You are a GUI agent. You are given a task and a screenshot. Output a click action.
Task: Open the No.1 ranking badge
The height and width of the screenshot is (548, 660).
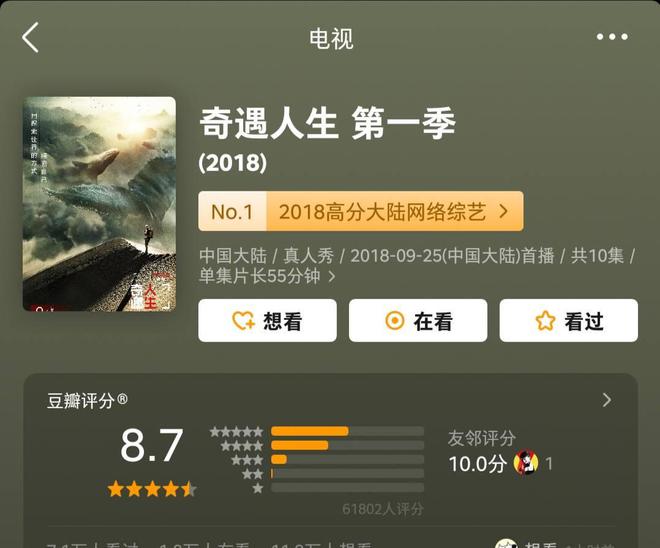point(232,211)
